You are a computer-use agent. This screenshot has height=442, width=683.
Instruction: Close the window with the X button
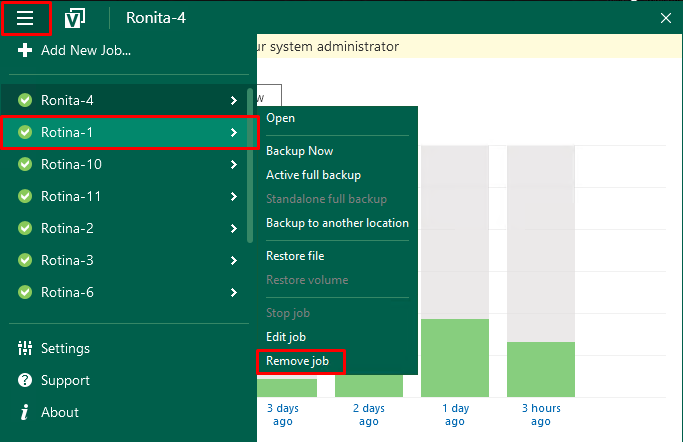point(666,18)
